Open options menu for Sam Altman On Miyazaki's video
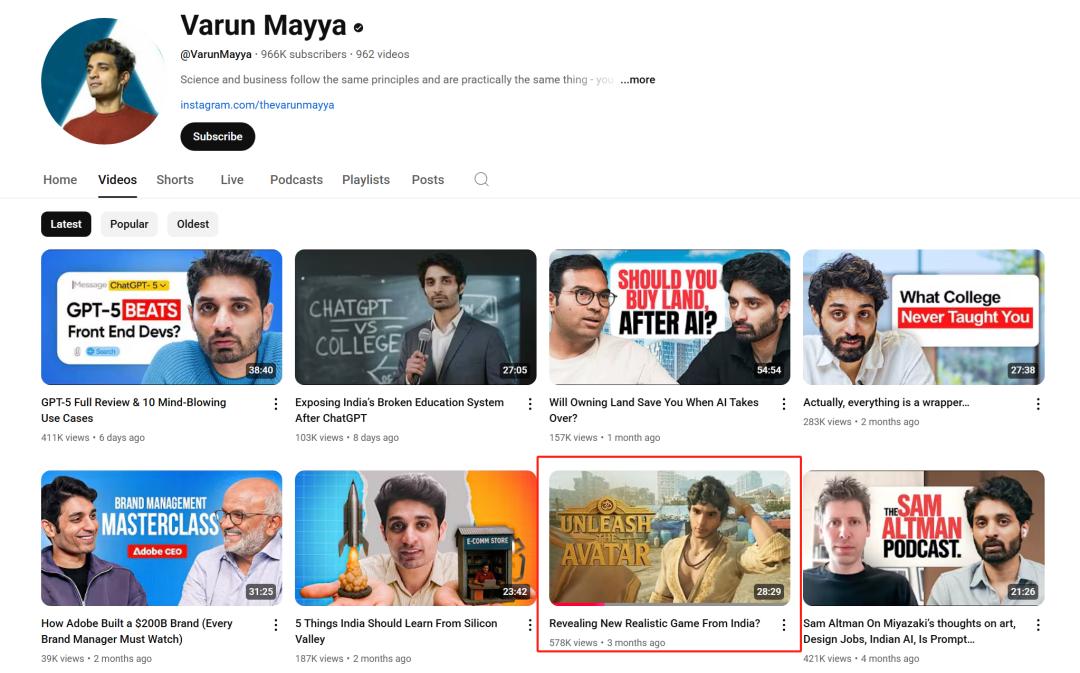The height and width of the screenshot is (673, 1080). point(1038,625)
